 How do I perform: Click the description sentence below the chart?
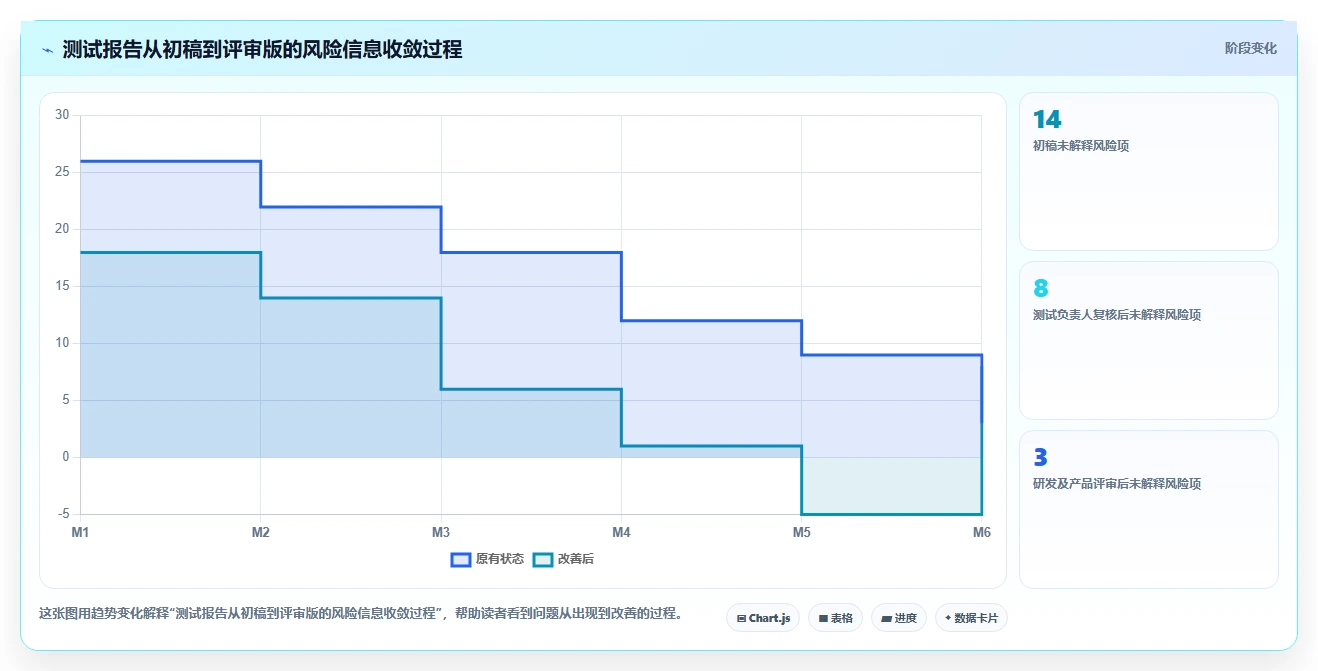point(361,614)
